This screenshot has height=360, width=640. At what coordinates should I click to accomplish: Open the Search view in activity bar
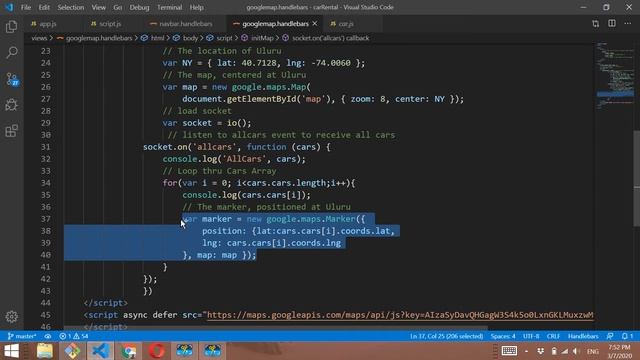pyautogui.click(x=11, y=52)
